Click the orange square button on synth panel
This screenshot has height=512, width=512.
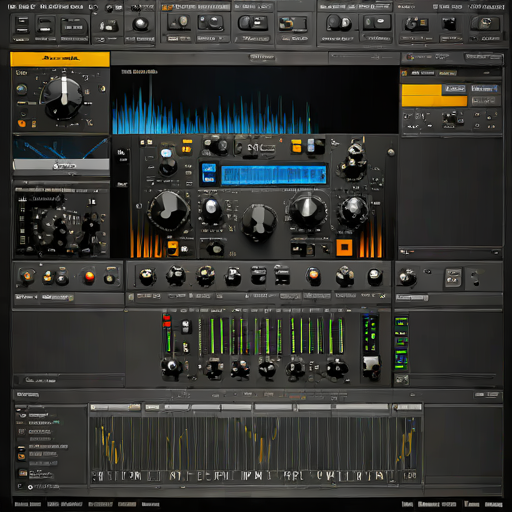(344, 248)
